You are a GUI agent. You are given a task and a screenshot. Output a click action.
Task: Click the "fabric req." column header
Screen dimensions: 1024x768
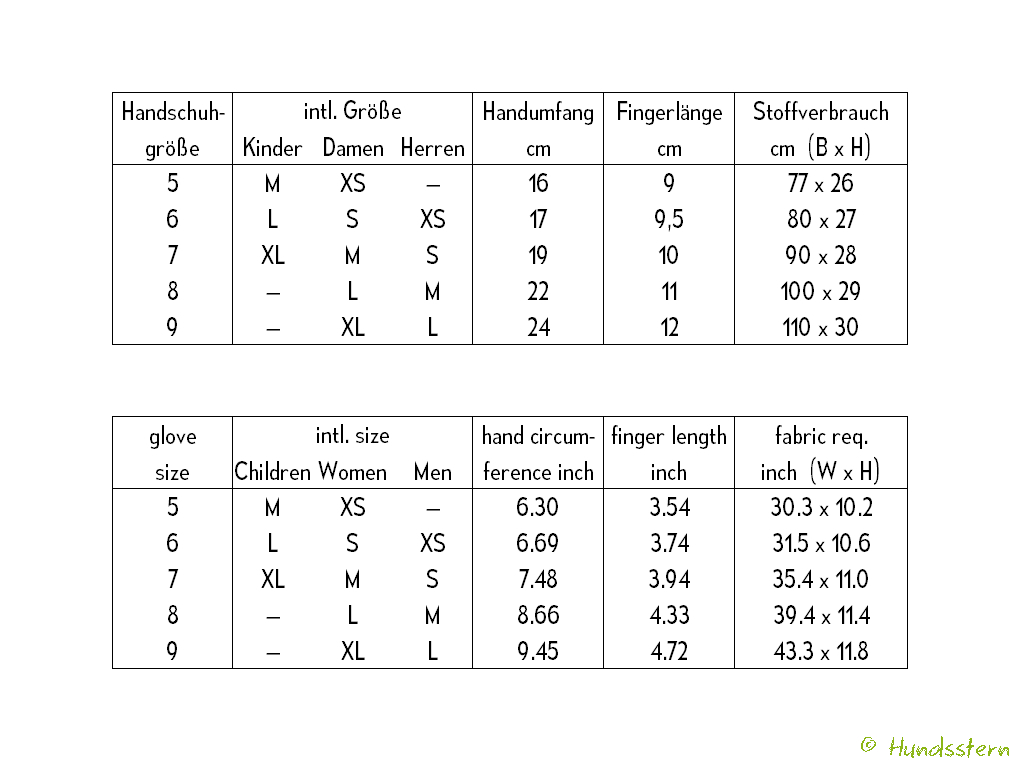821,453
